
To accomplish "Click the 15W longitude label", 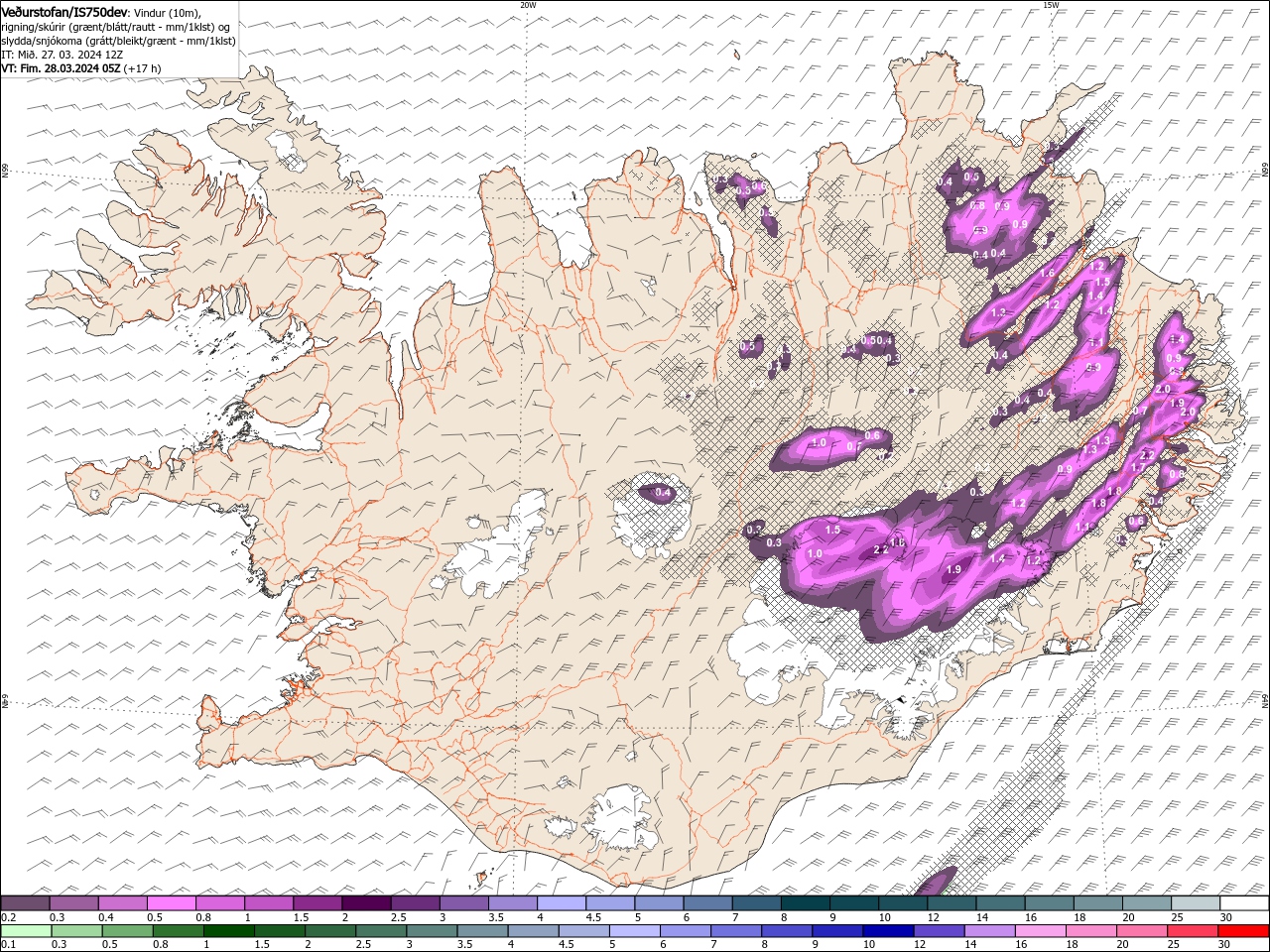I will tap(1051, 5).
